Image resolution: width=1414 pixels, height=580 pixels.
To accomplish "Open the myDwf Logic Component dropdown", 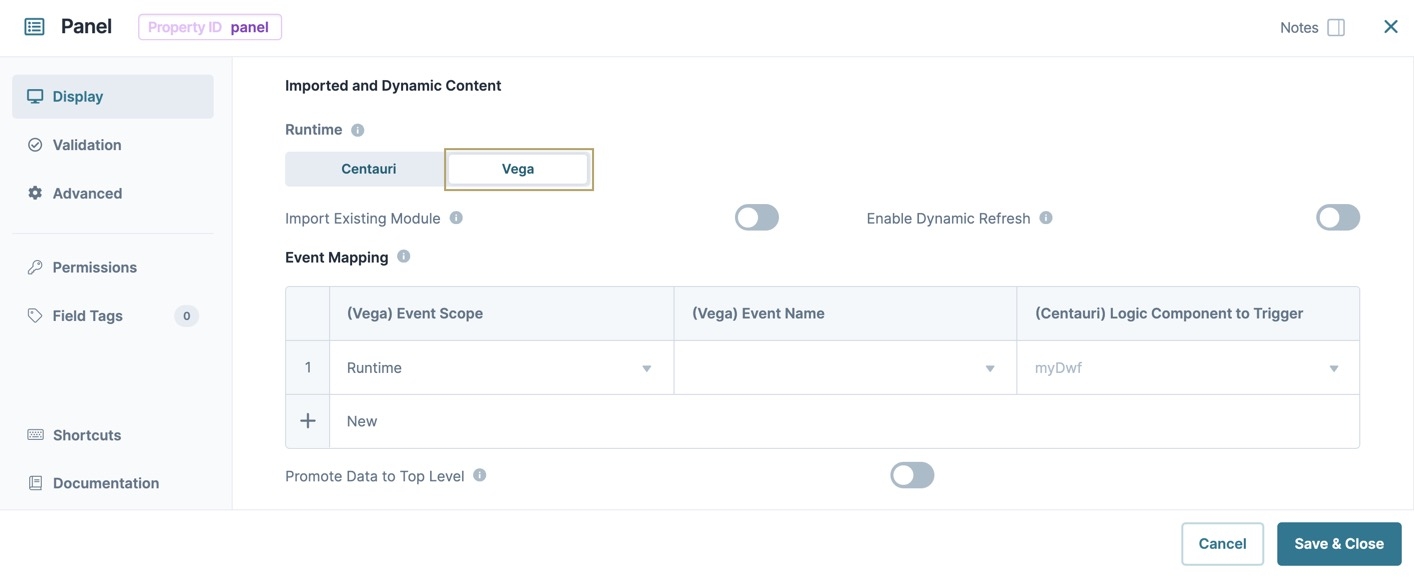I will click(x=1188, y=368).
